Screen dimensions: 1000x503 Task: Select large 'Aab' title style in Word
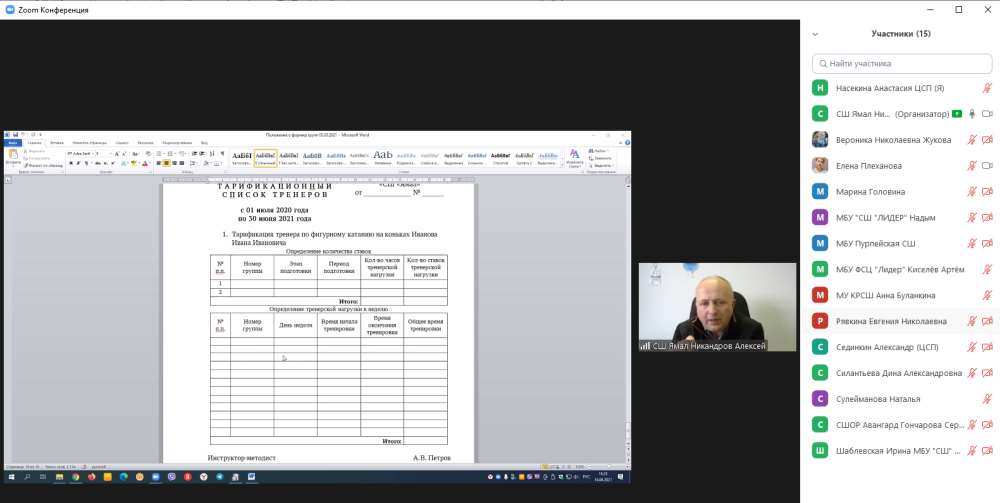(x=383, y=158)
